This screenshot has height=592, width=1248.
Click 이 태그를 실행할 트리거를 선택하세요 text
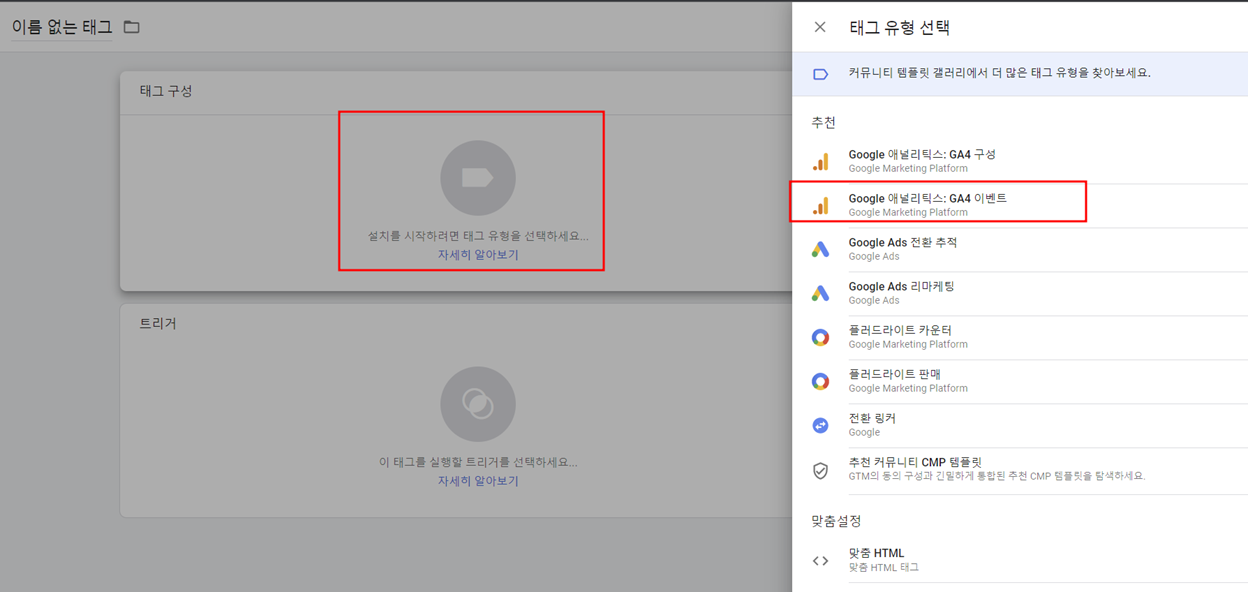[478, 463]
